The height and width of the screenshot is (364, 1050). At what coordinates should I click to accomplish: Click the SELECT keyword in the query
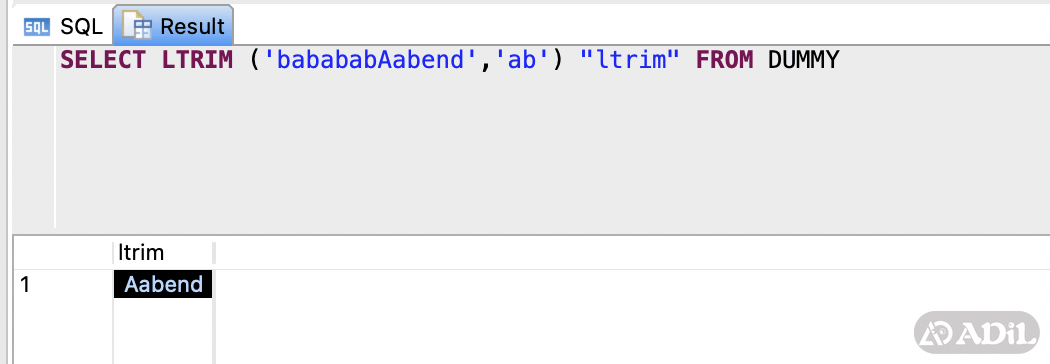103,60
